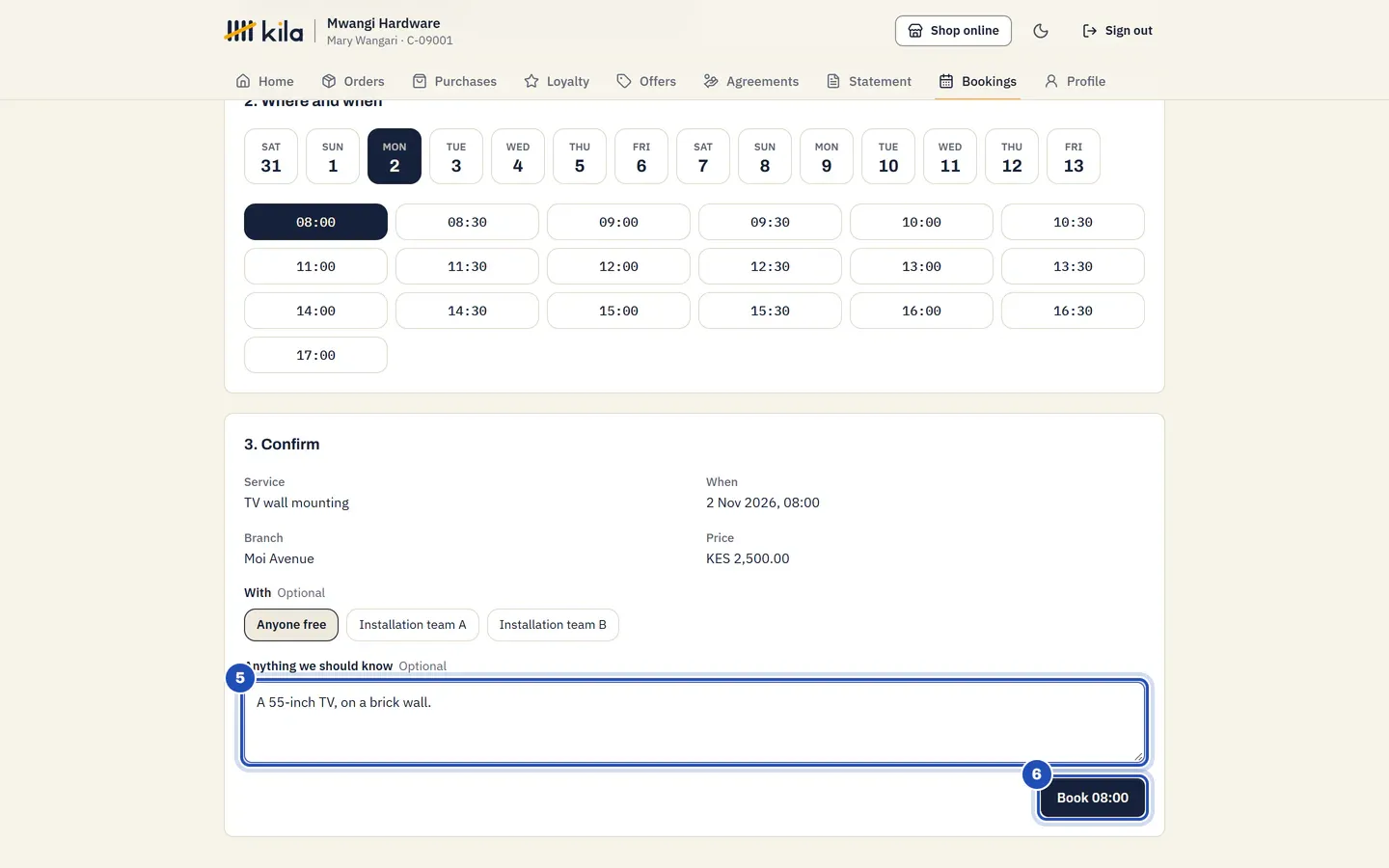Toggle dark mode moon icon
The height and width of the screenshot is (868, 1389).
click(1041, 31)
